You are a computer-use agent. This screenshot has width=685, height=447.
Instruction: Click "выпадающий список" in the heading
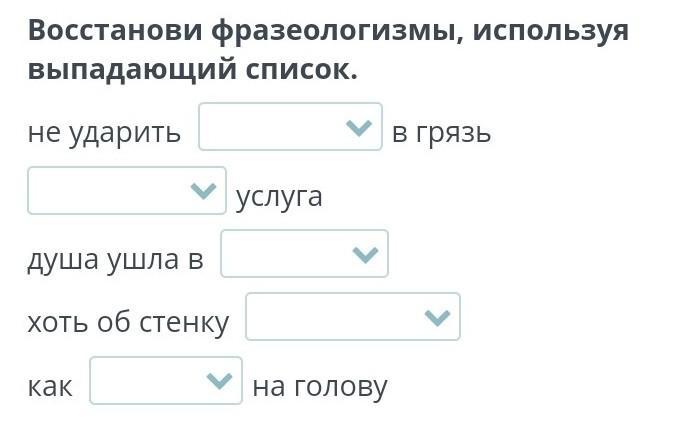pyautogui.click(x=192, y=72)
